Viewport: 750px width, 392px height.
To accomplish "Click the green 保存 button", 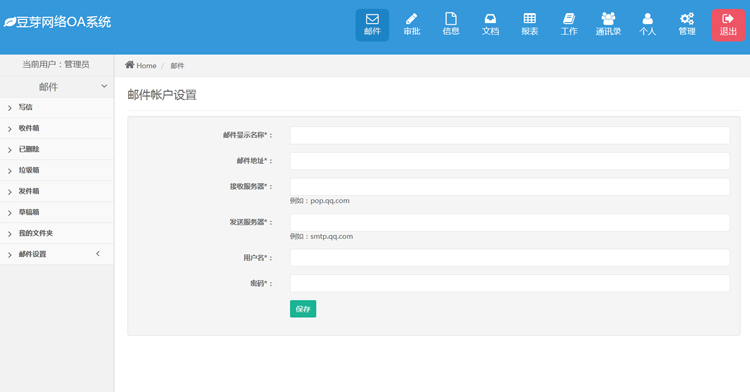I will coord(303,309).
